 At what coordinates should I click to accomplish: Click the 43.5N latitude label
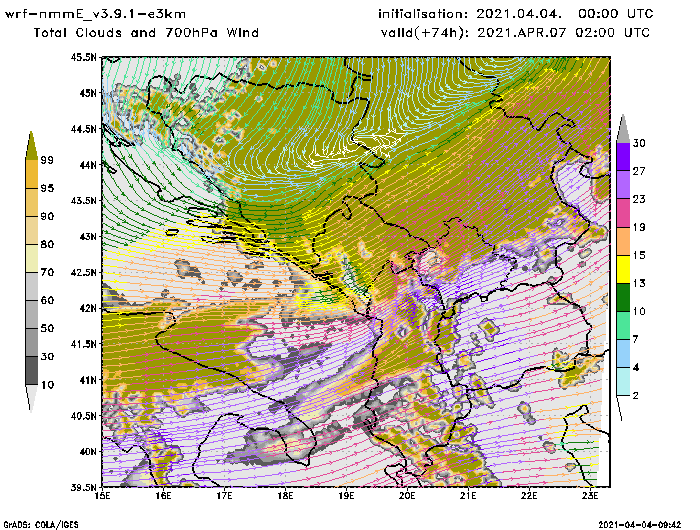point(83,200)
